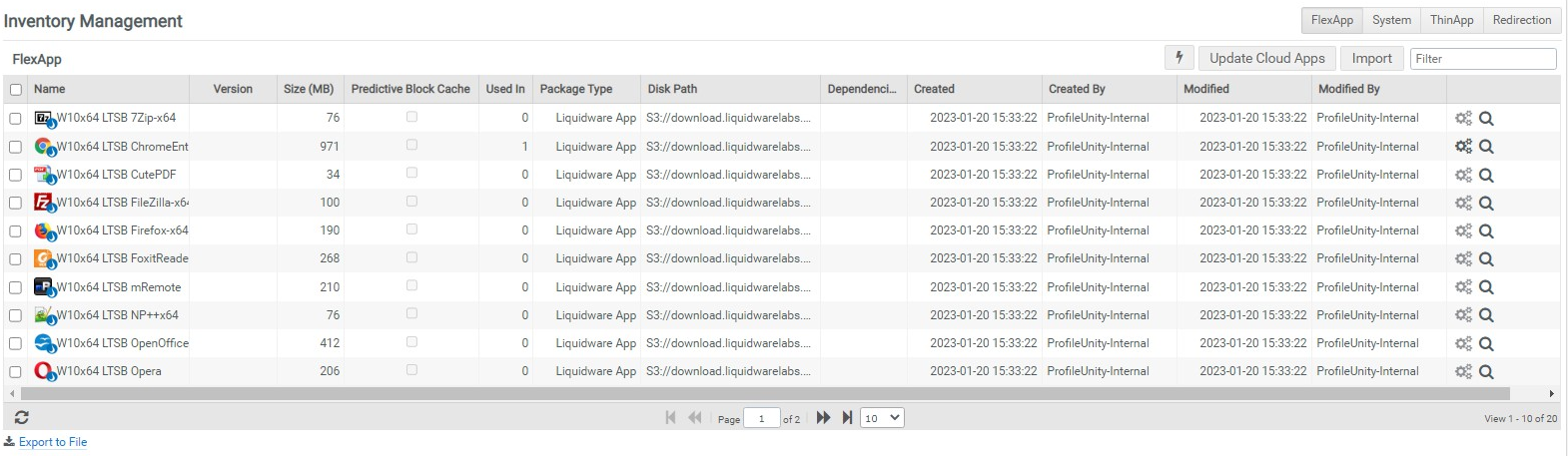Open gear settings for W10x64 LTSB 7Zip-x64

1463,119
